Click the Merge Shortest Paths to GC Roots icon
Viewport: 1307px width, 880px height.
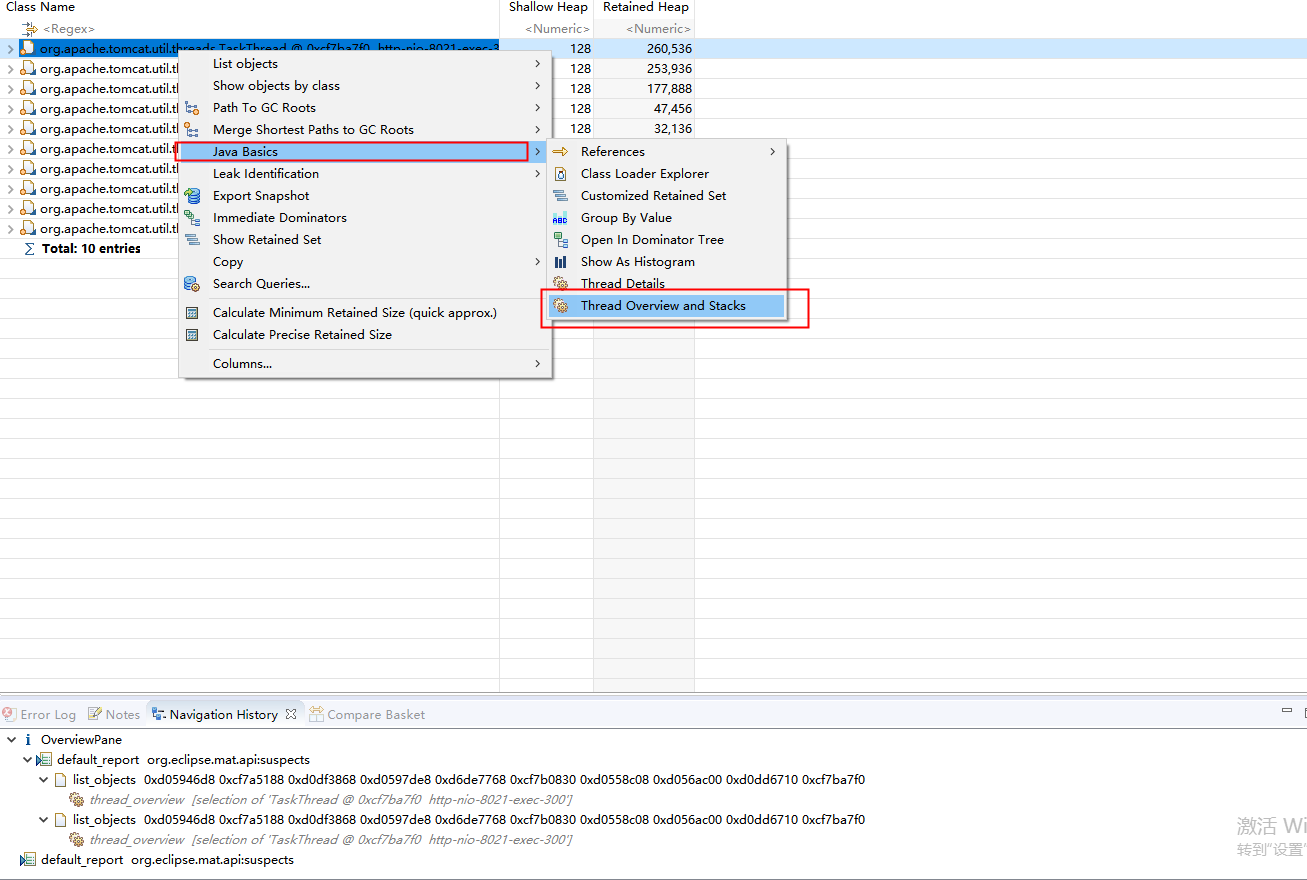[193, 129]
